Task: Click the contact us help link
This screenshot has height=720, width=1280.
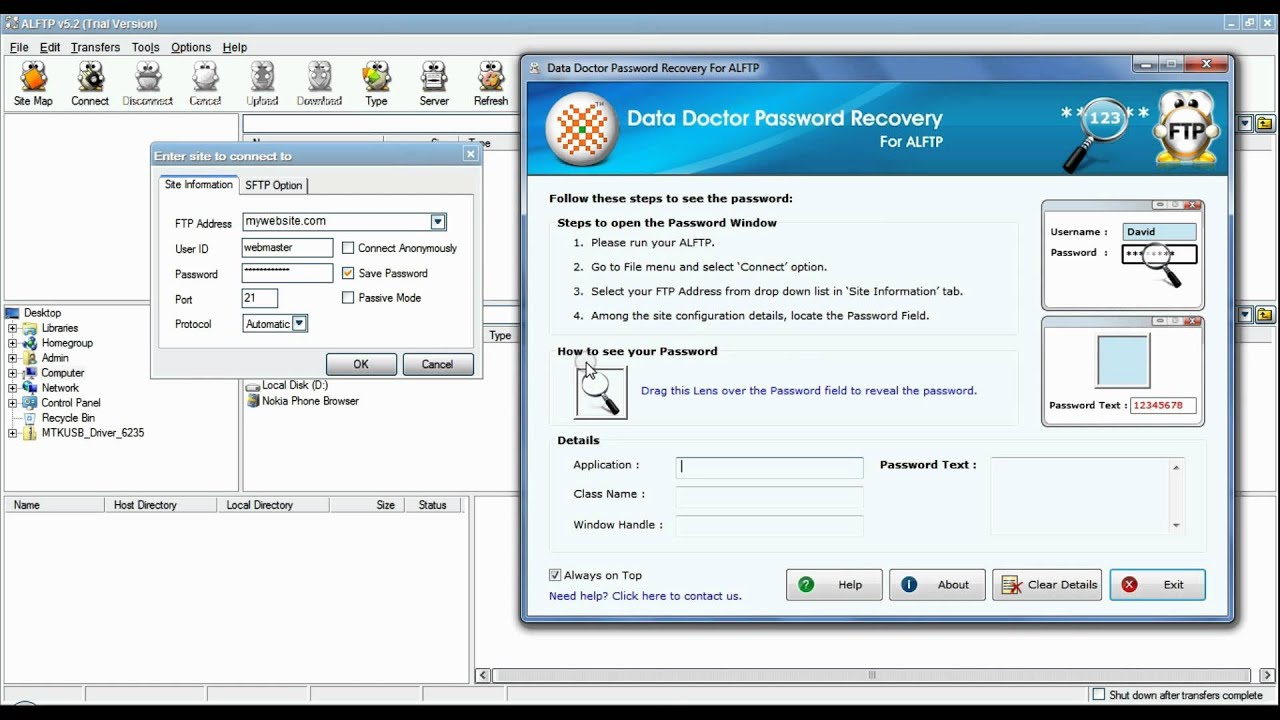Action: coord(645,596)
